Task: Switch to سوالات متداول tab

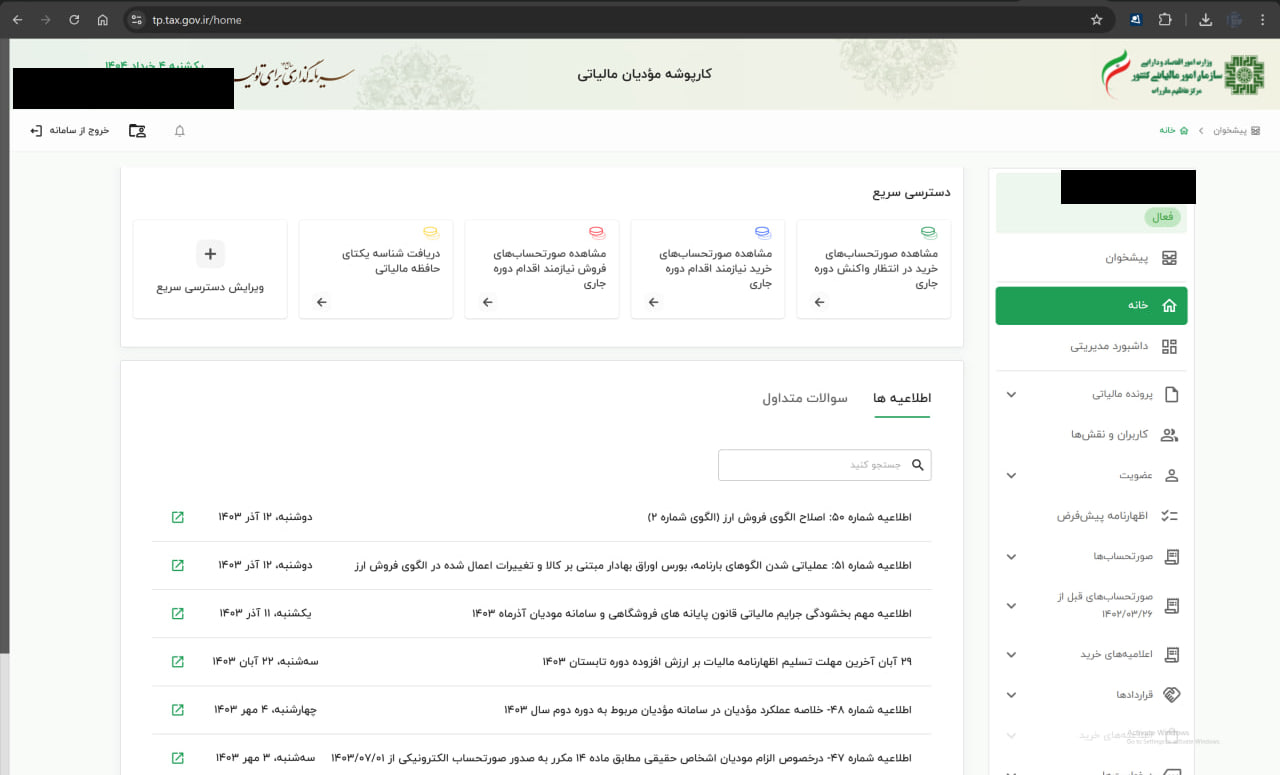Action: [805, 398]
